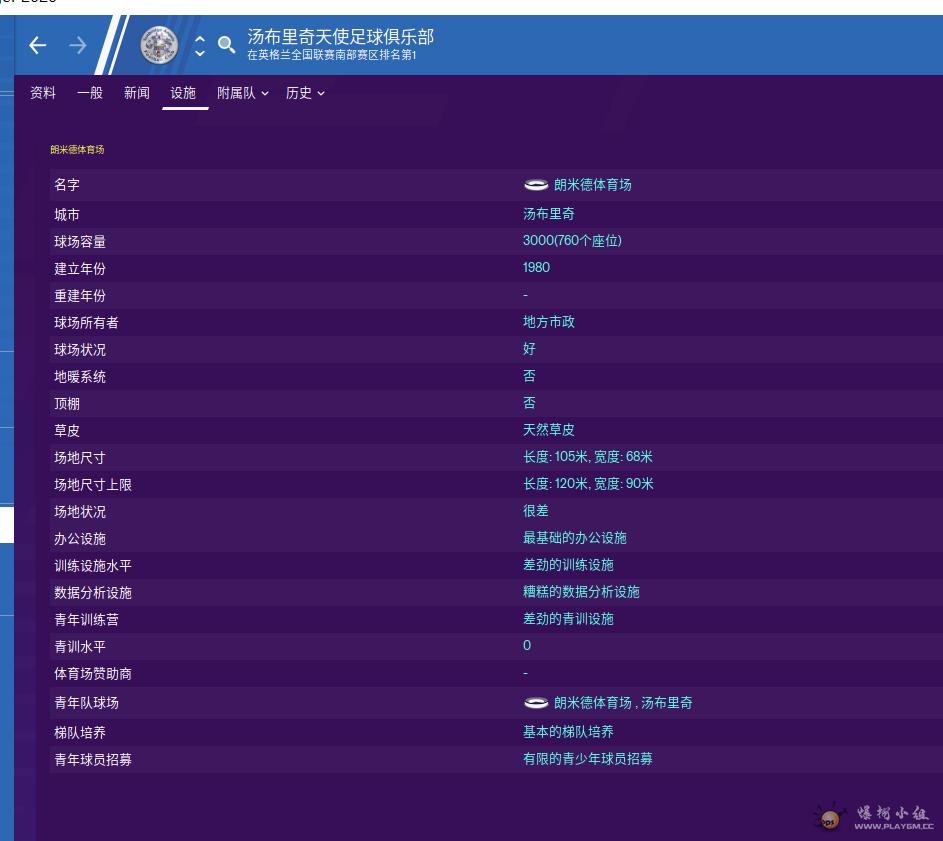Expand the 历史 dropdown menu

(x=306, y=93)
